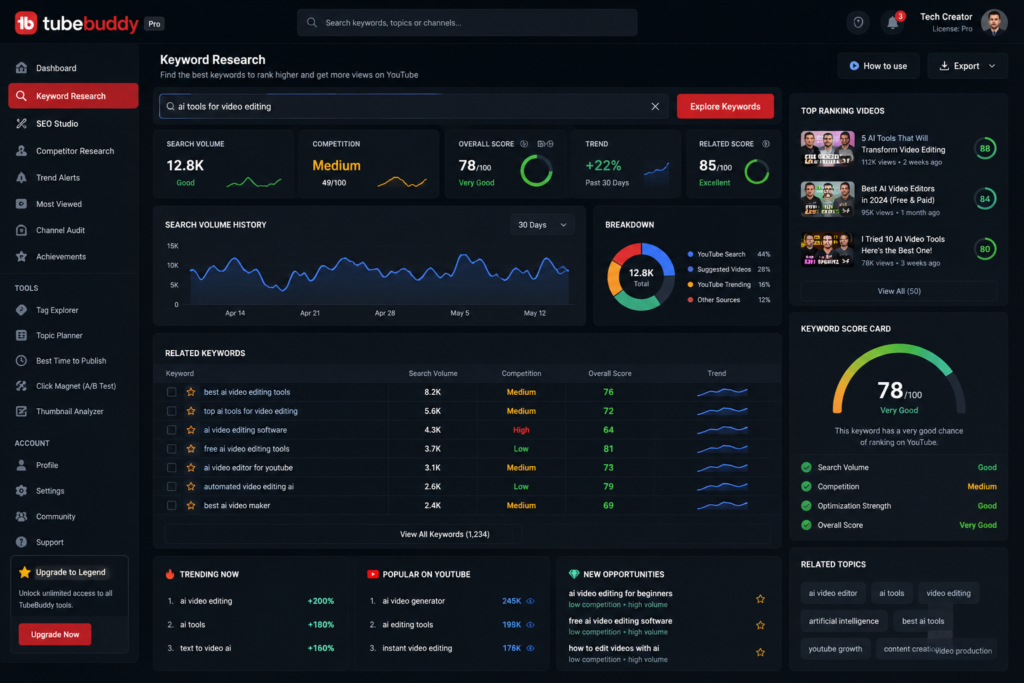
Task: Star the 'top ai tools for video editing' keyword
Action: (x=191, y=411)
